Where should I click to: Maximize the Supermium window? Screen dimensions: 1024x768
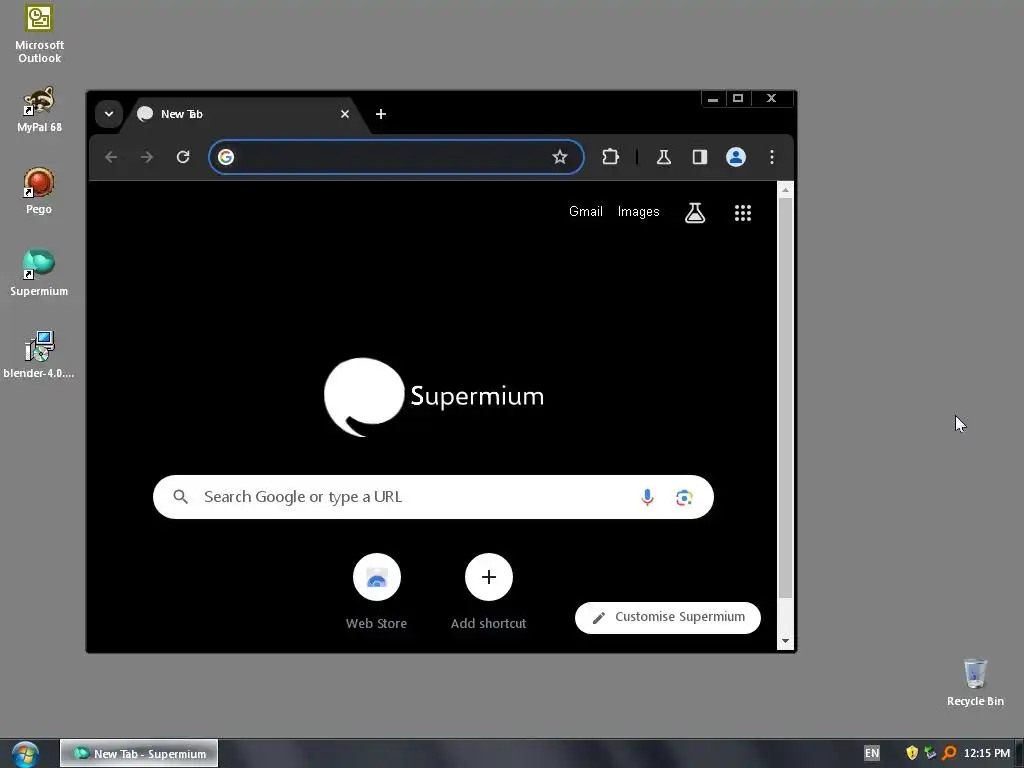[x=738, y=99]
